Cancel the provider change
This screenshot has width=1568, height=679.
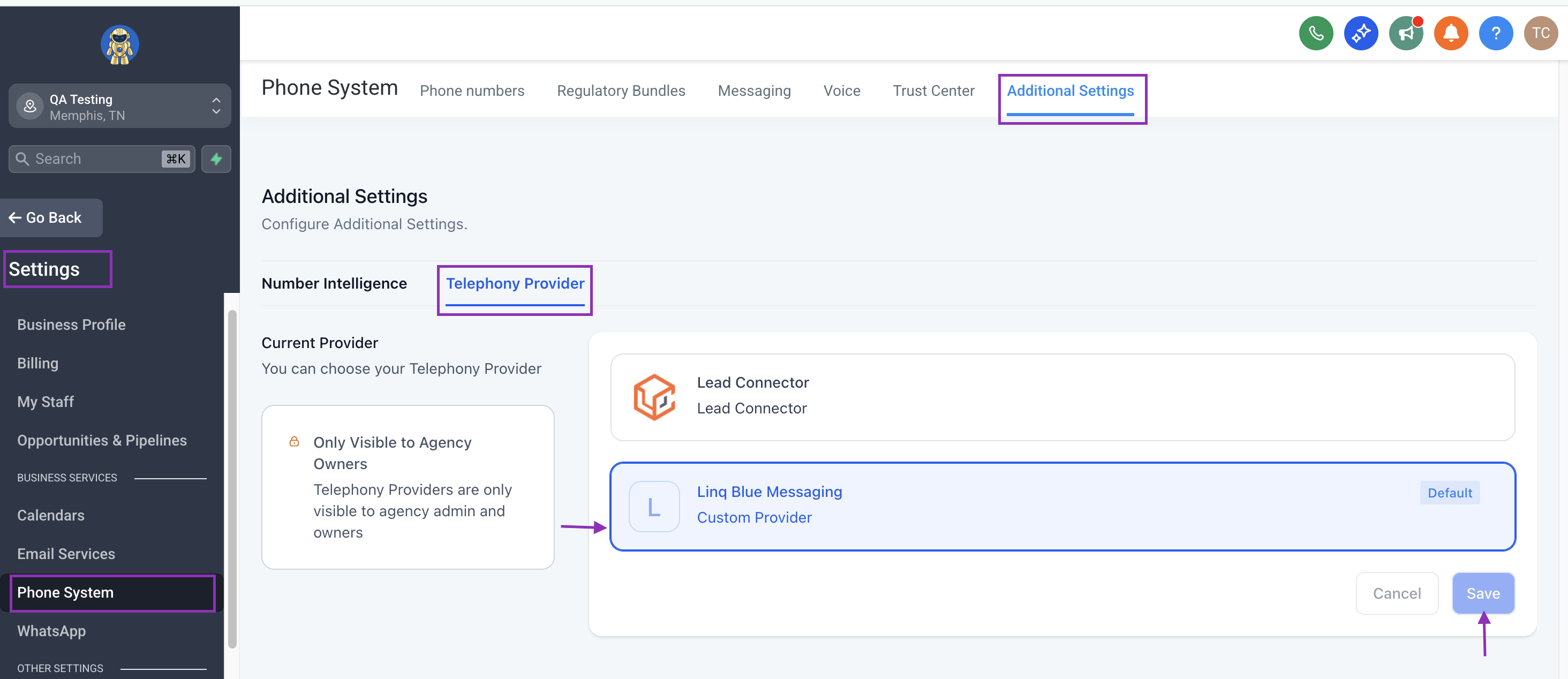pyautogui.click(x=1397, y=593)
